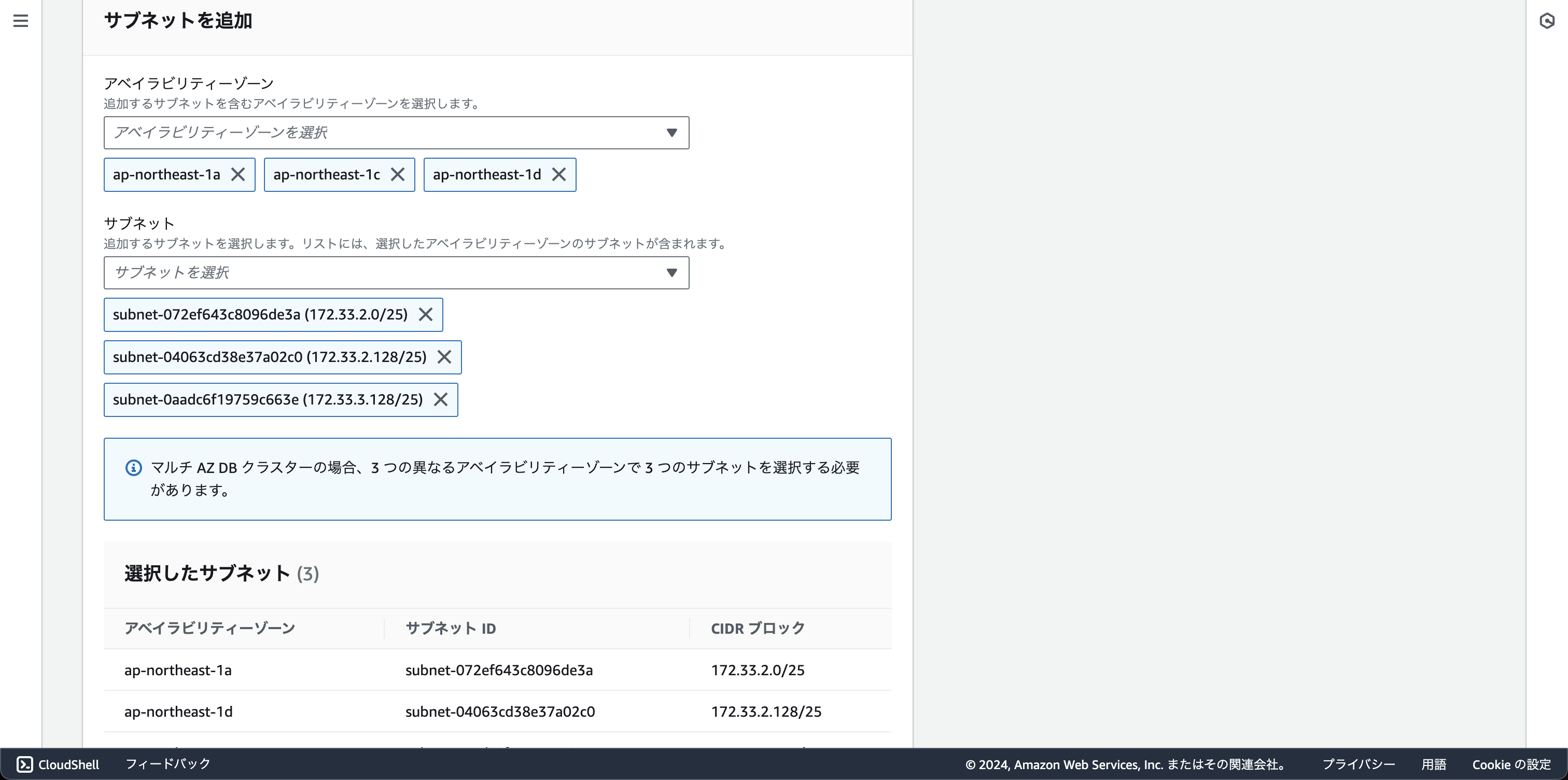Expand the availability zone dropdown arrow
The image size is (1568, 780).
coord(671,132)
